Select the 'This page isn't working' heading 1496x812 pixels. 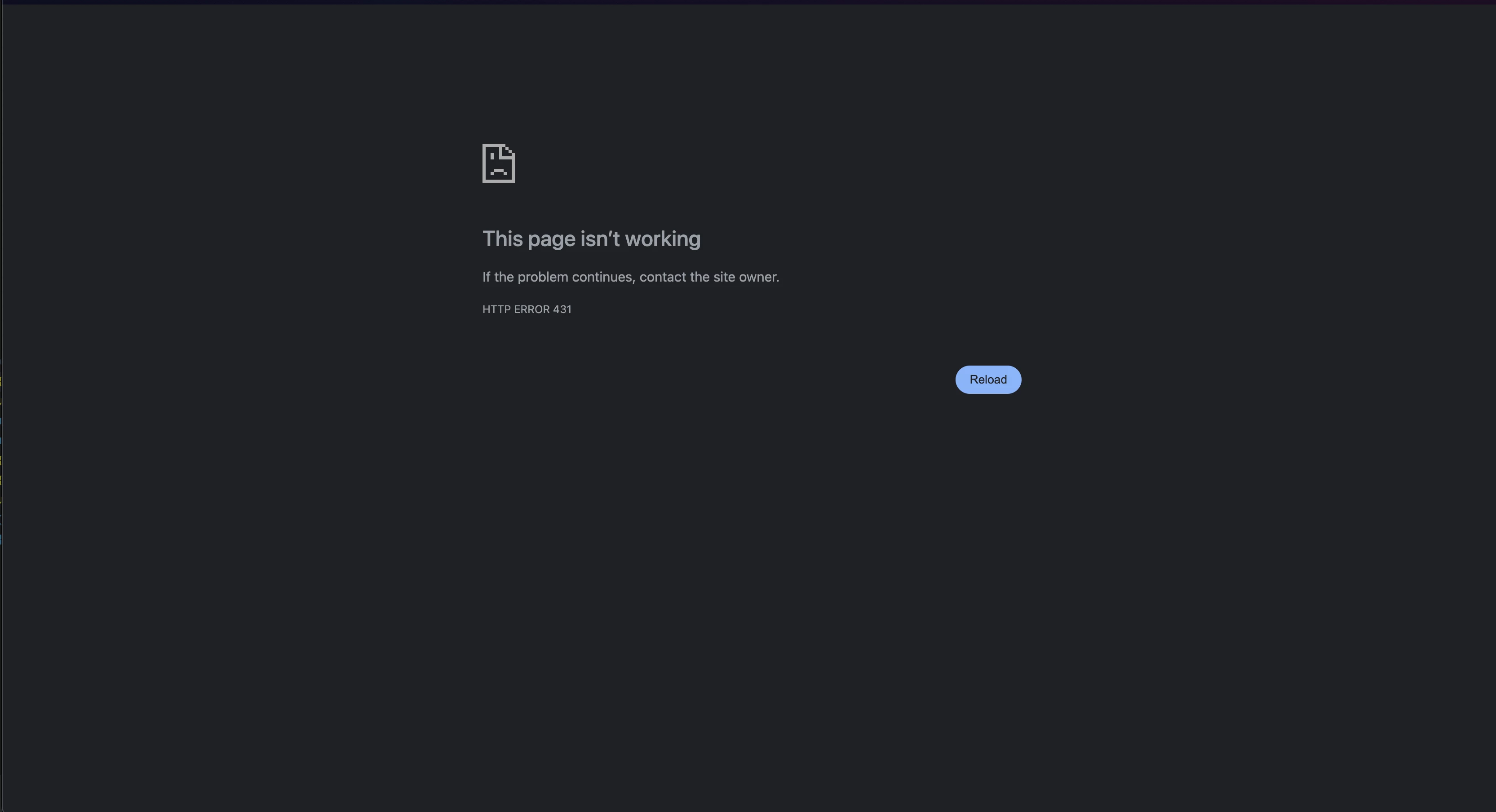pyautogui.click(x=591, y=238)
